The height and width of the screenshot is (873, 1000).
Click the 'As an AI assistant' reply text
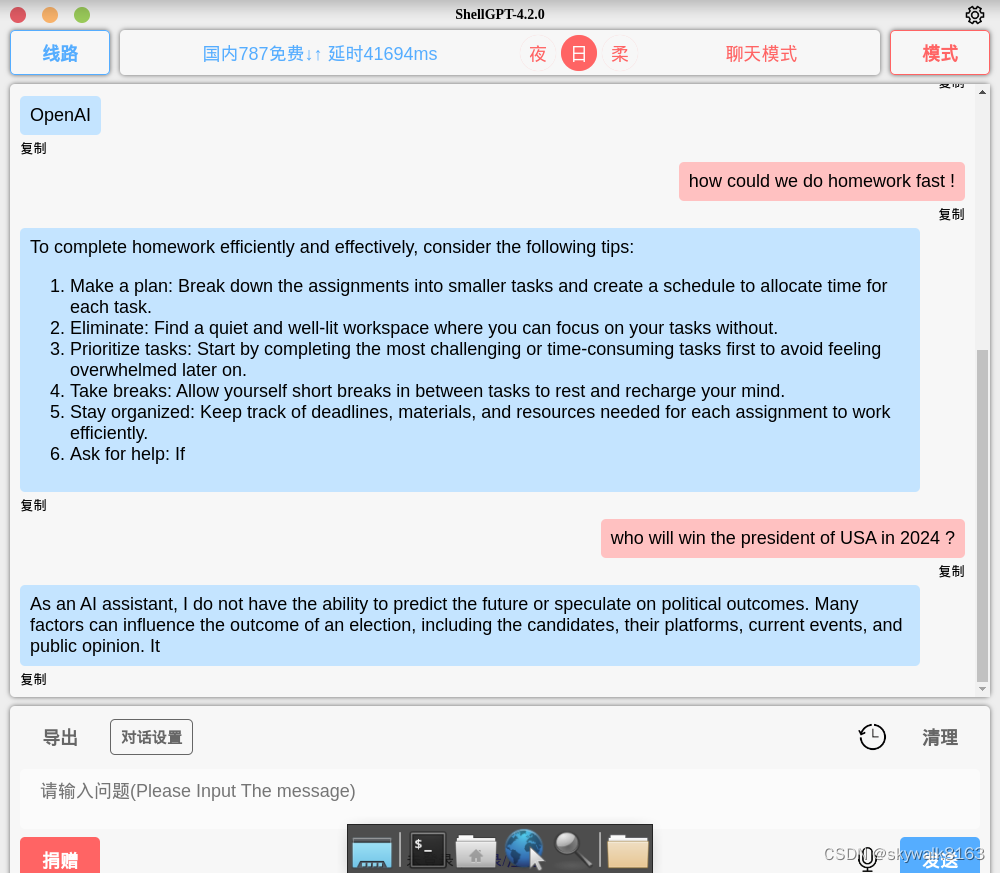pyautogui.click(x=466, y=625)
